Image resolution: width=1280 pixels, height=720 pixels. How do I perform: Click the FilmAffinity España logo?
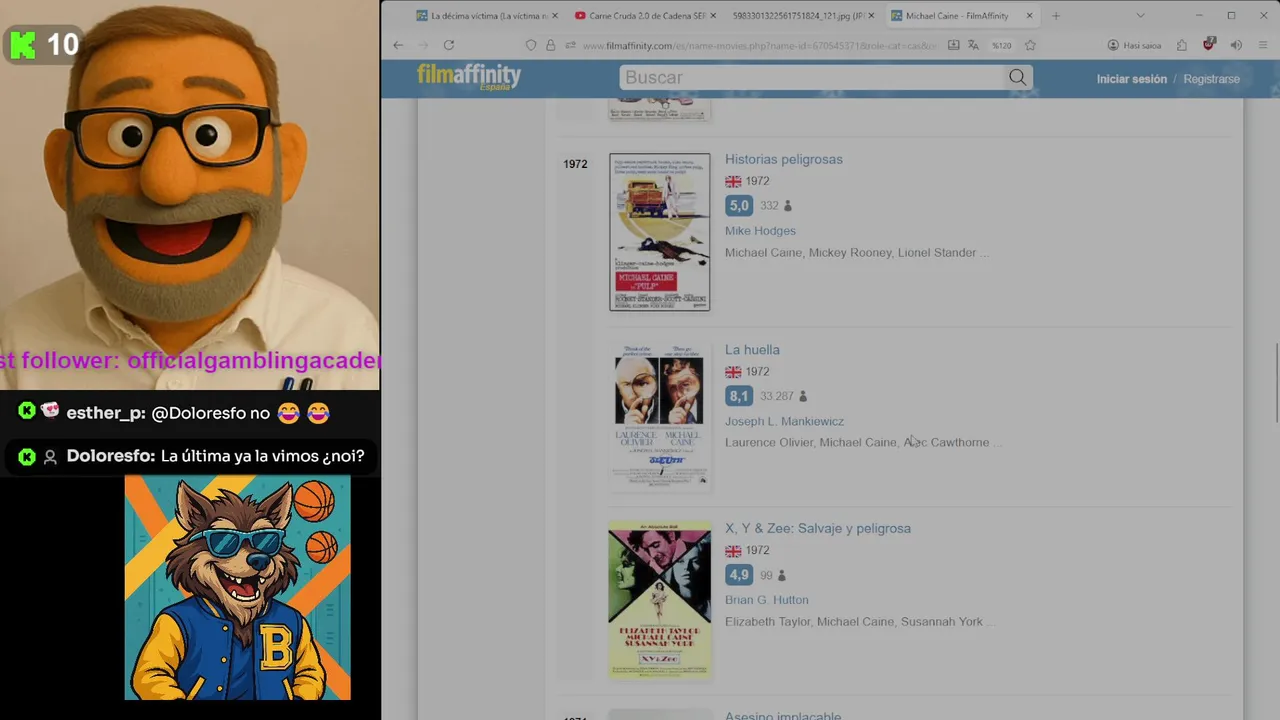pyautogui.click(x=468, y=77)
